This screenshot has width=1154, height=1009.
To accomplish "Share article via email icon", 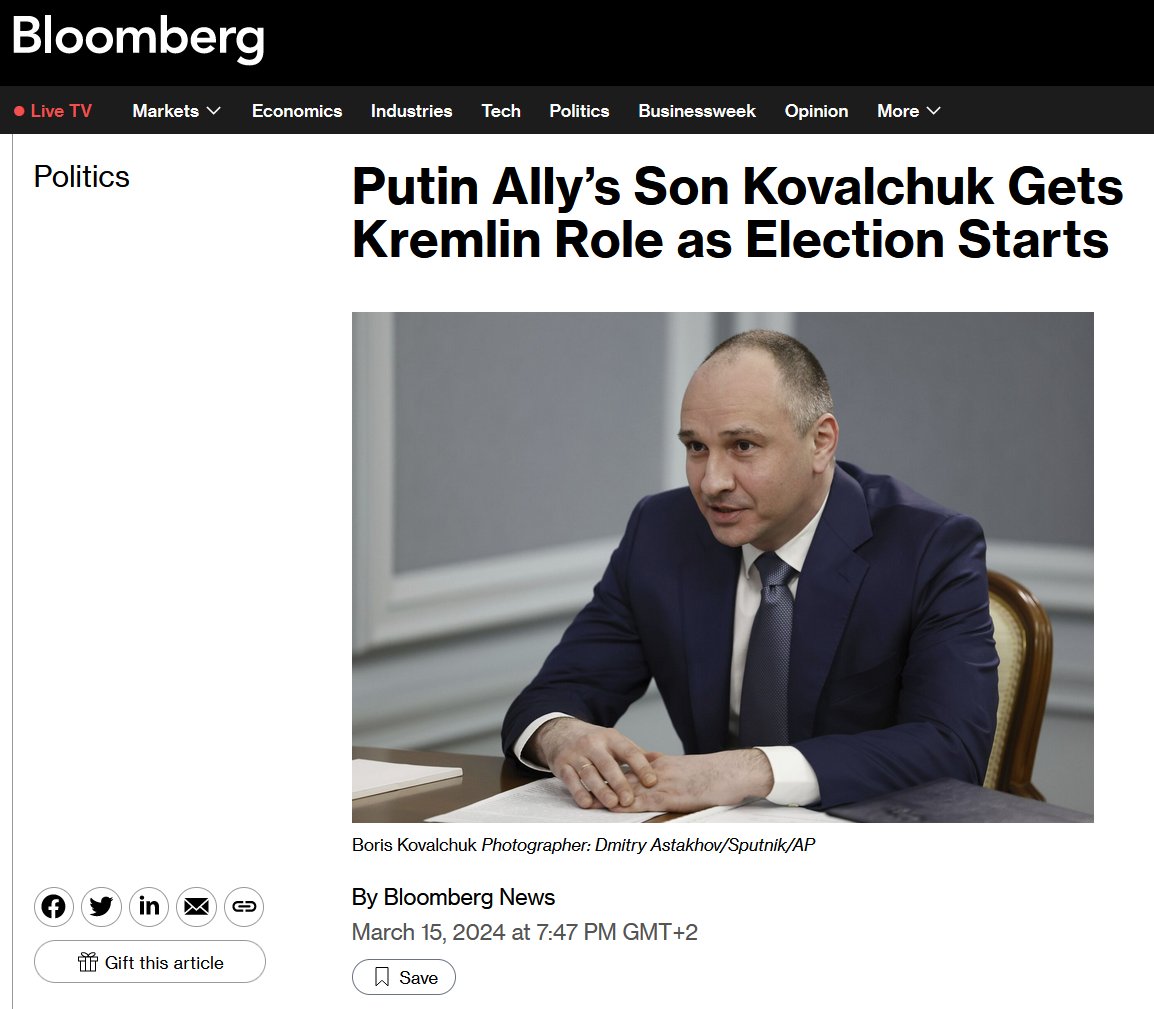I will [197, 906].
